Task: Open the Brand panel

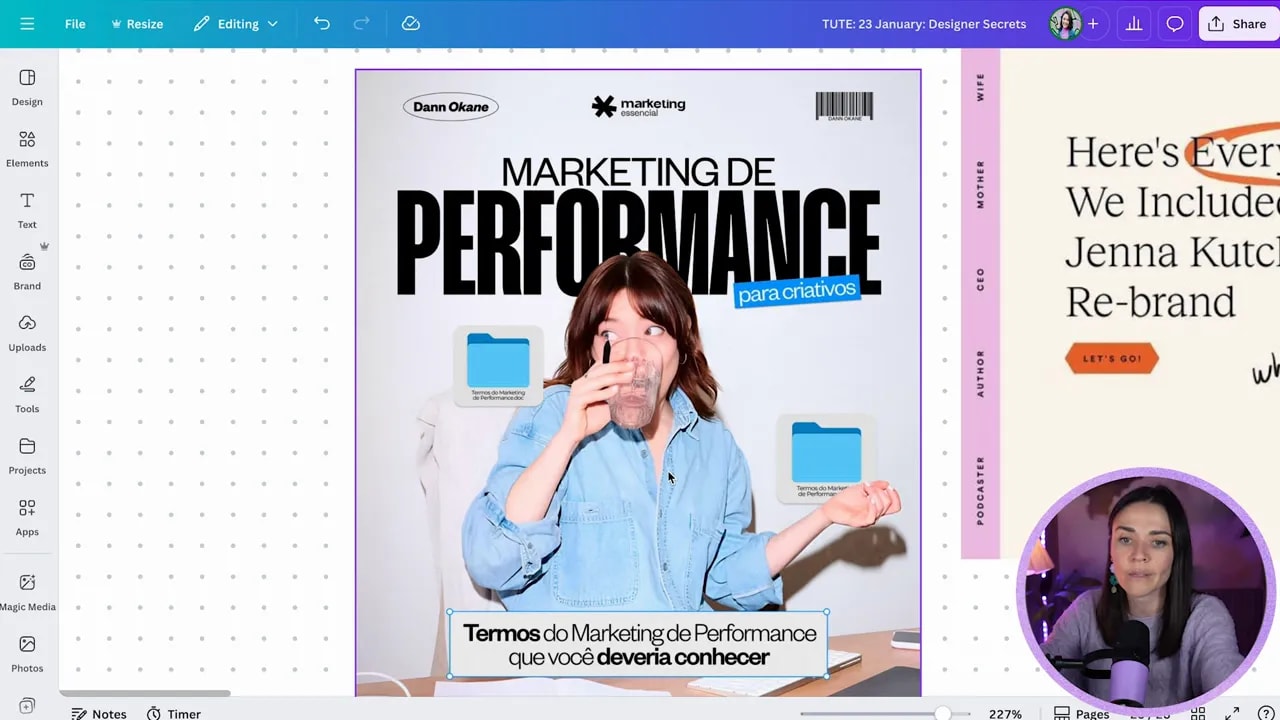Action: [26, 272]
